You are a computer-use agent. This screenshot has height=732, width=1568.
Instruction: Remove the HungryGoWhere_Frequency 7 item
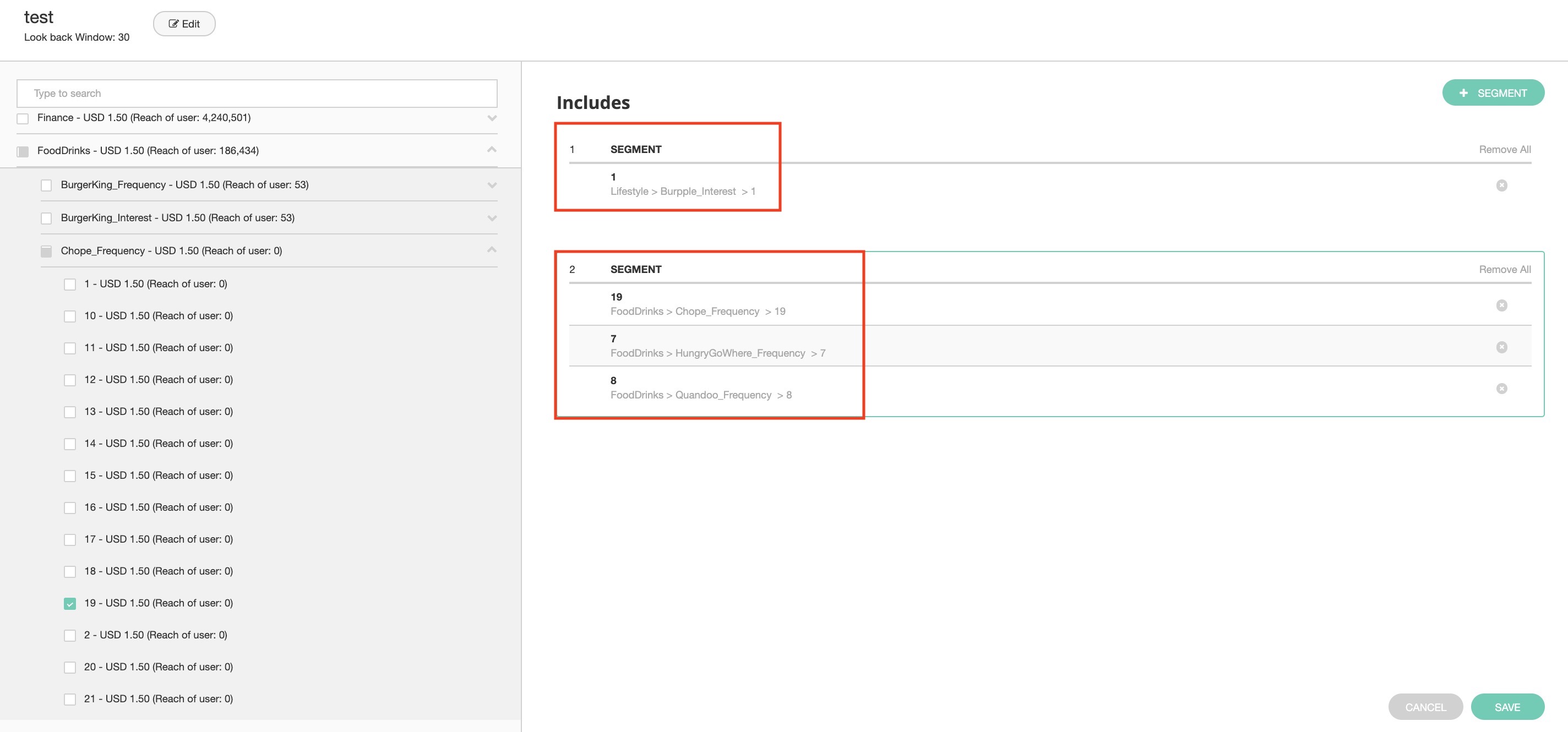coord(1501,347)
